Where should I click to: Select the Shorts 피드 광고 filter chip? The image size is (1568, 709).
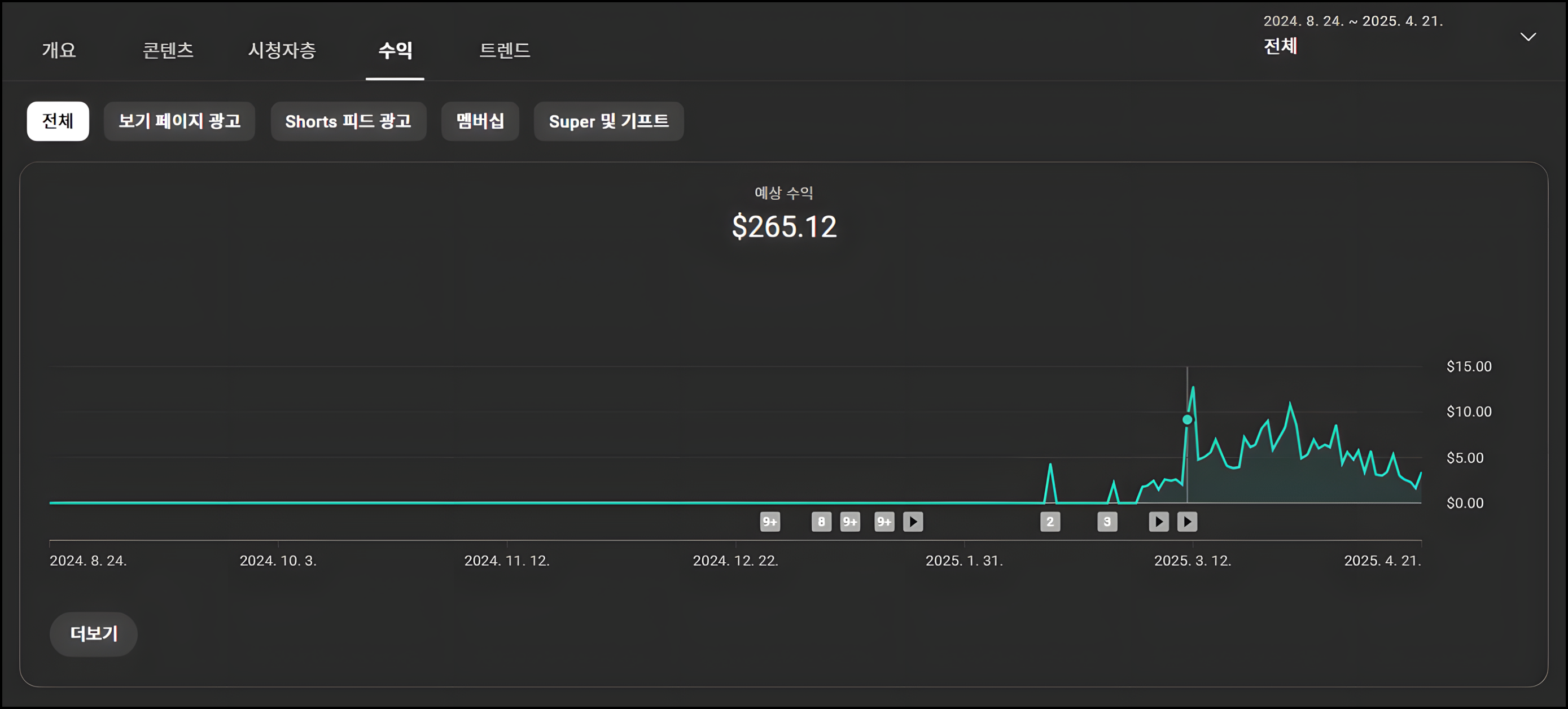(348, 121)
